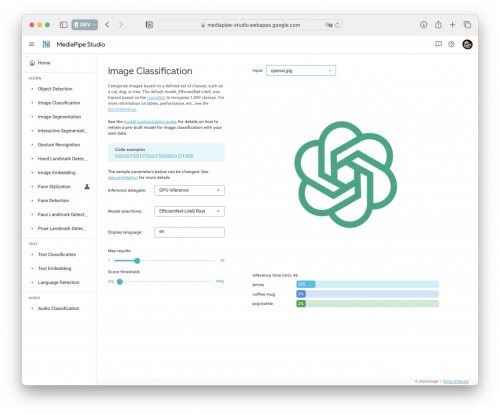Expand the Inference delegate dropdown
This screenshot has height=414, width=500.
point(189,190)
